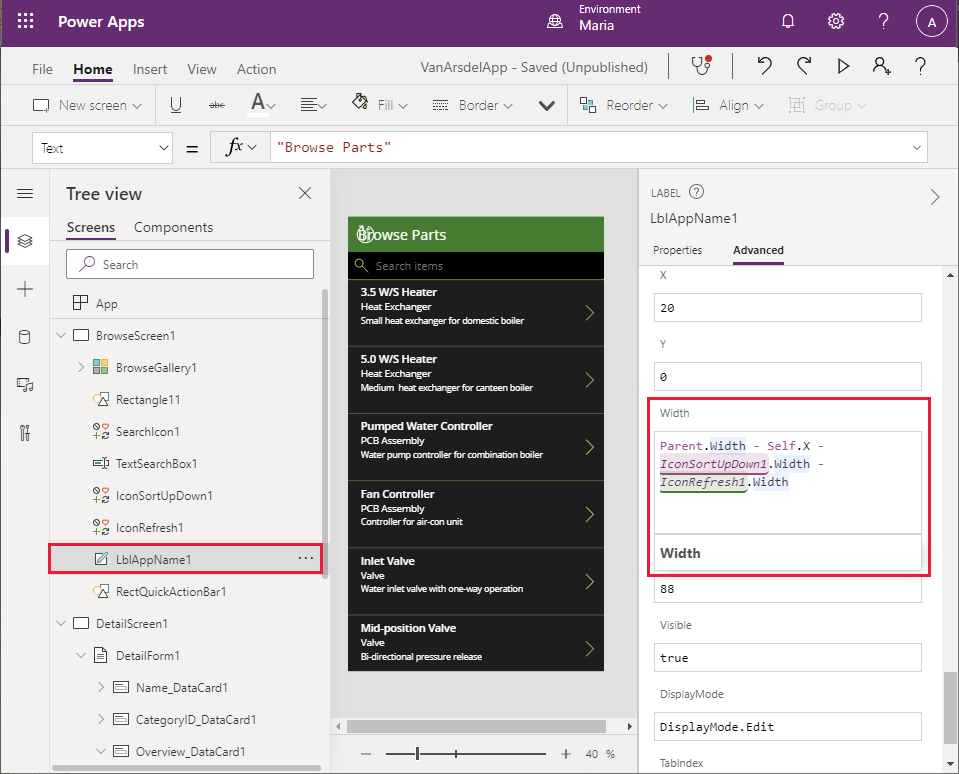Screen dimensions: 959x774
Task: Toggle underline text formatting
Action: (176, 105)
